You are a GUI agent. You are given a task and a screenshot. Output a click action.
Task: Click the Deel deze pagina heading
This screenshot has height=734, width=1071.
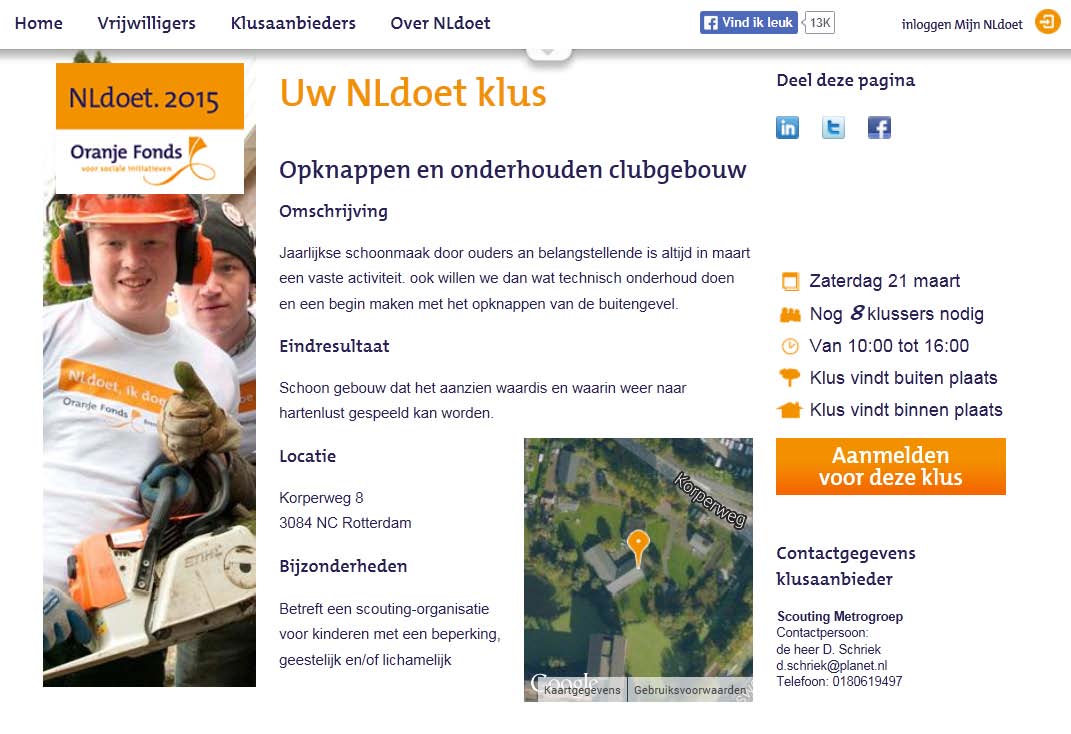click(x=846, y=81)
